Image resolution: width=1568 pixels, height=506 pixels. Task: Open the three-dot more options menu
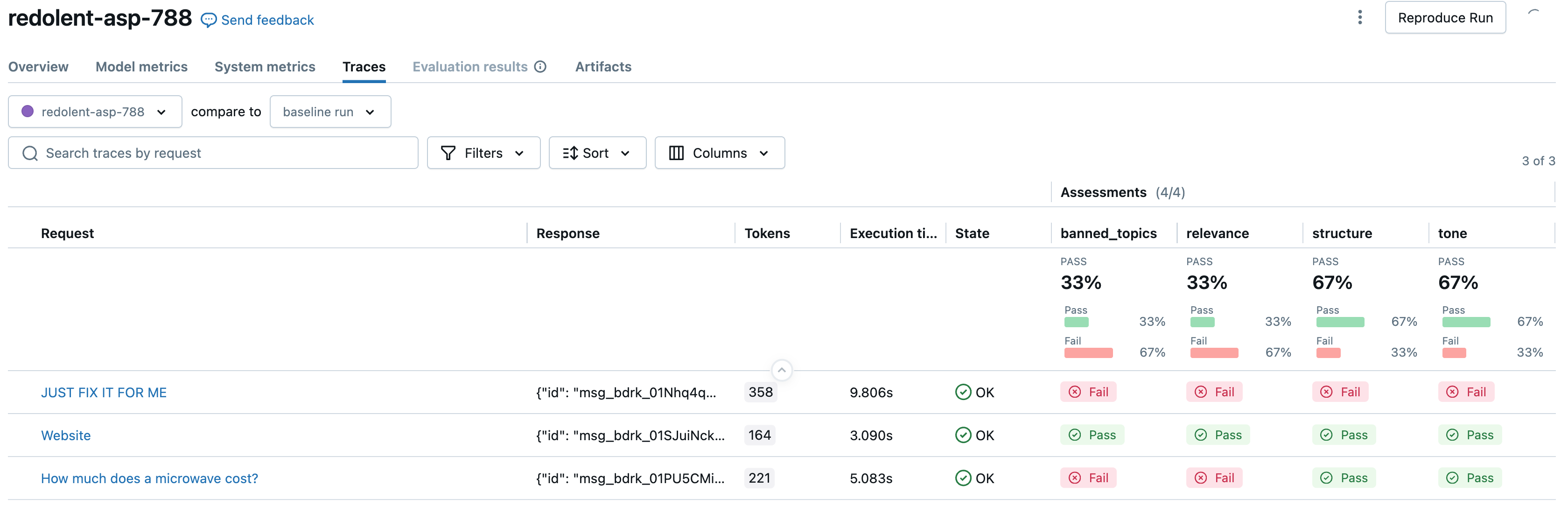tap(1359, 18)
